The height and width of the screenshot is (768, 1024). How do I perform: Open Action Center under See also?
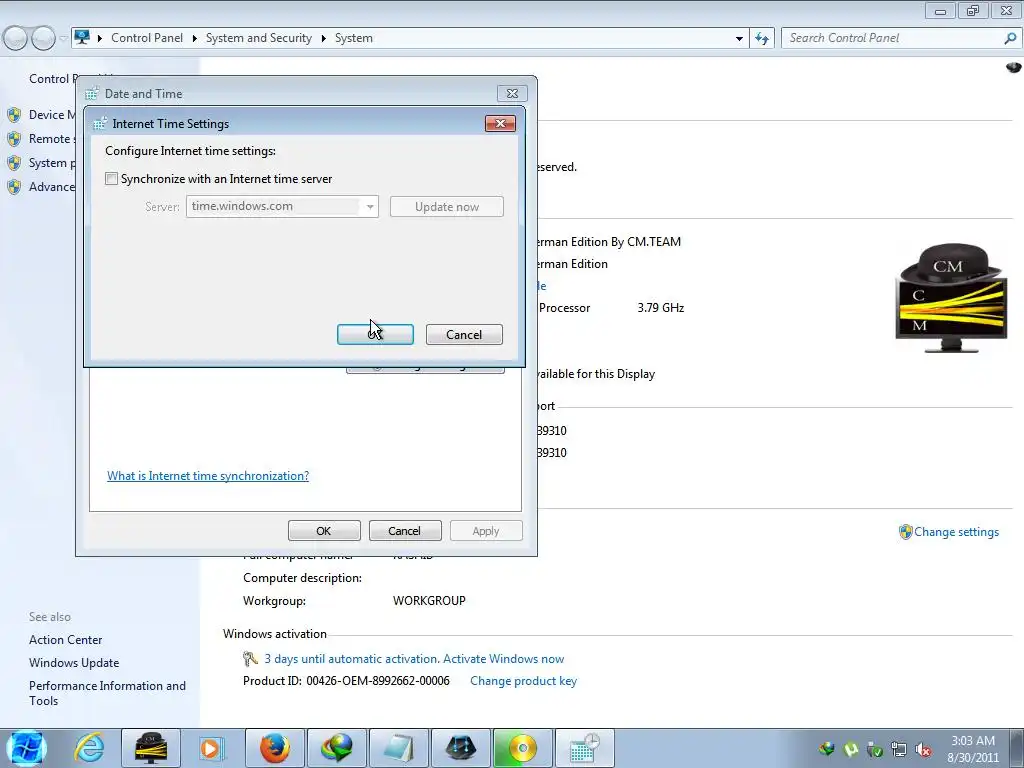65,640
